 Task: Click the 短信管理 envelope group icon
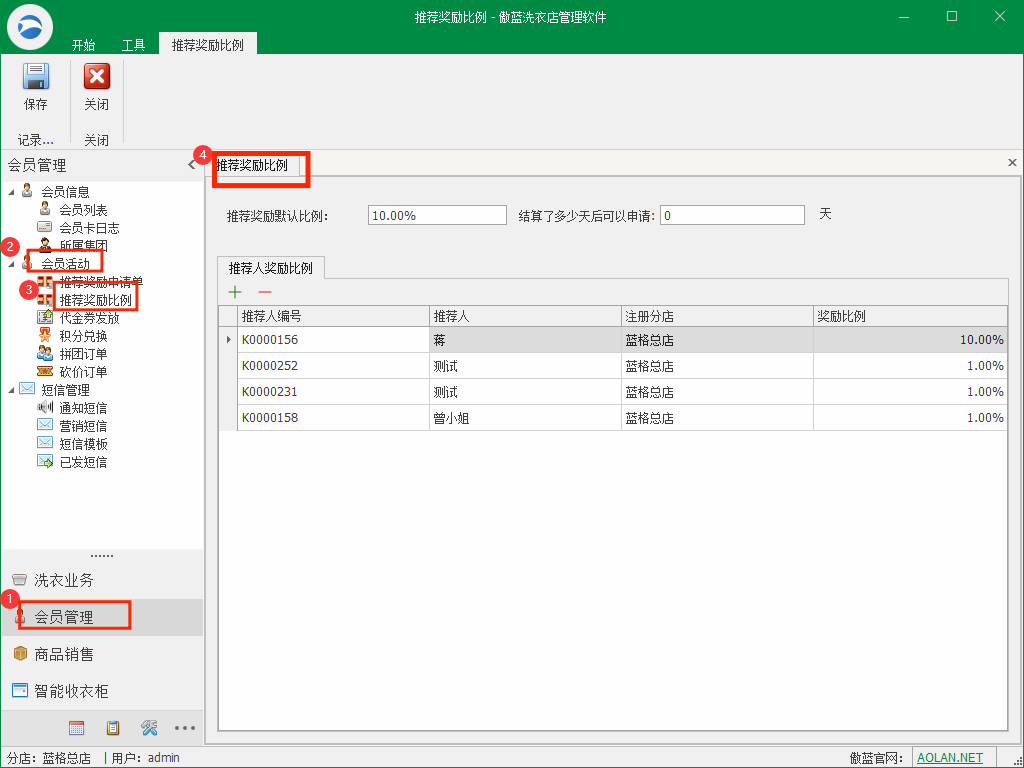27,389
